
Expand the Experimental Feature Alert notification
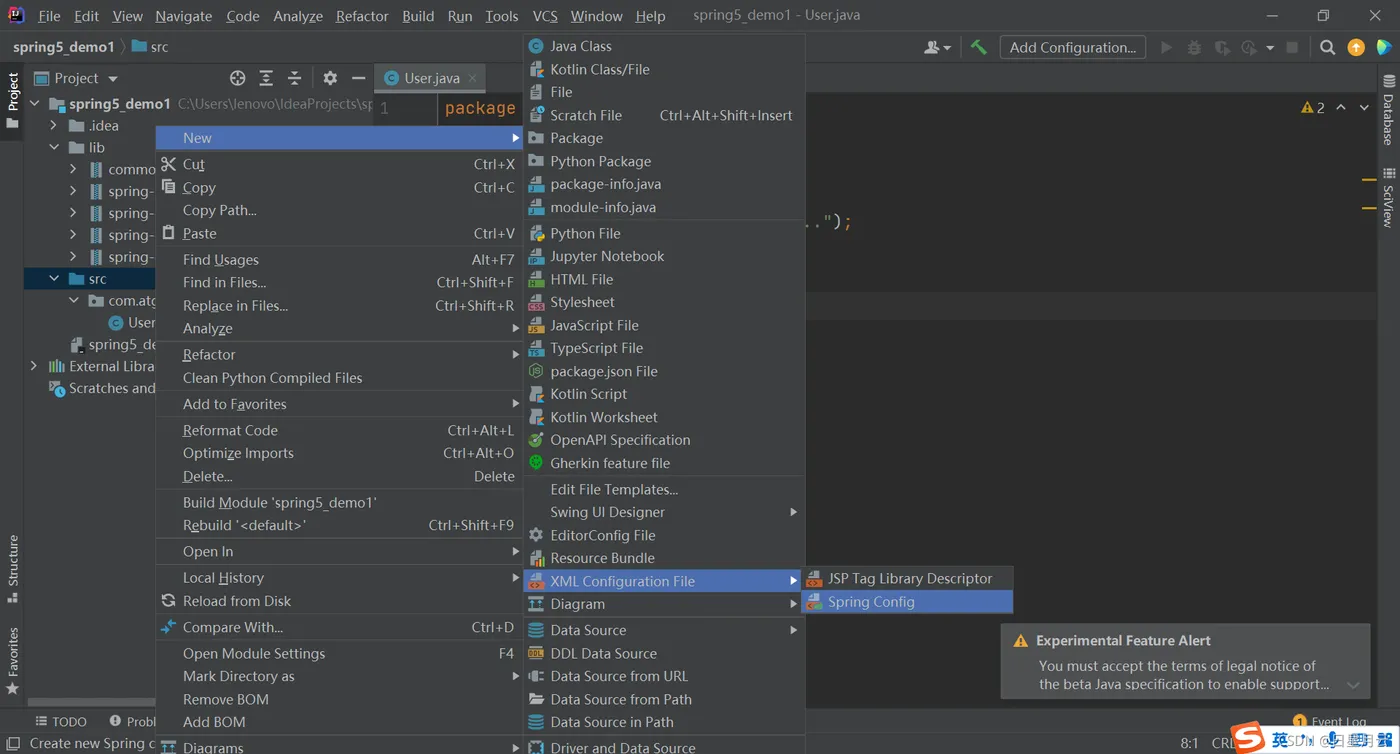click(1353, 685)
